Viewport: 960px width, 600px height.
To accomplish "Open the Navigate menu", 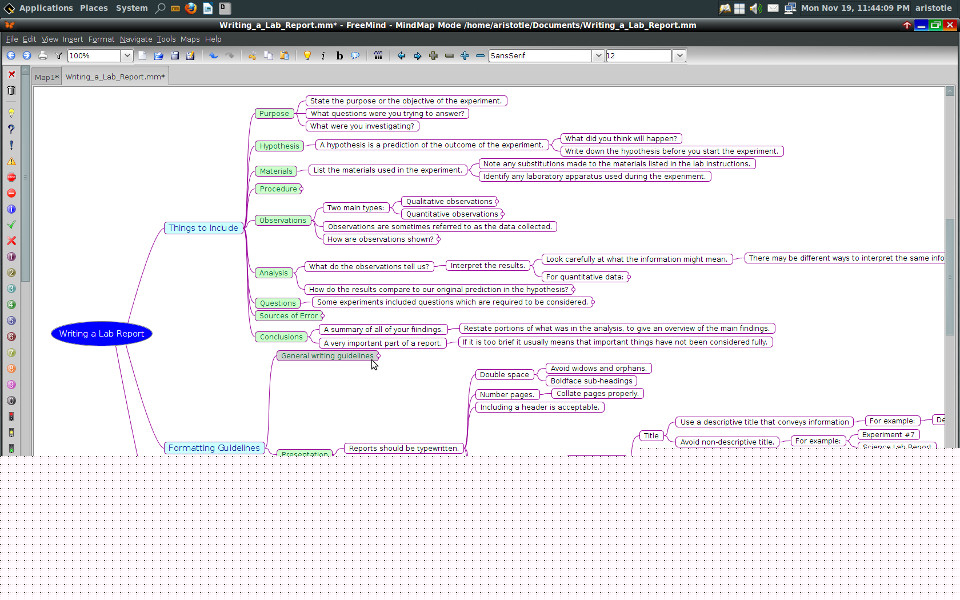I will point(135,39).
